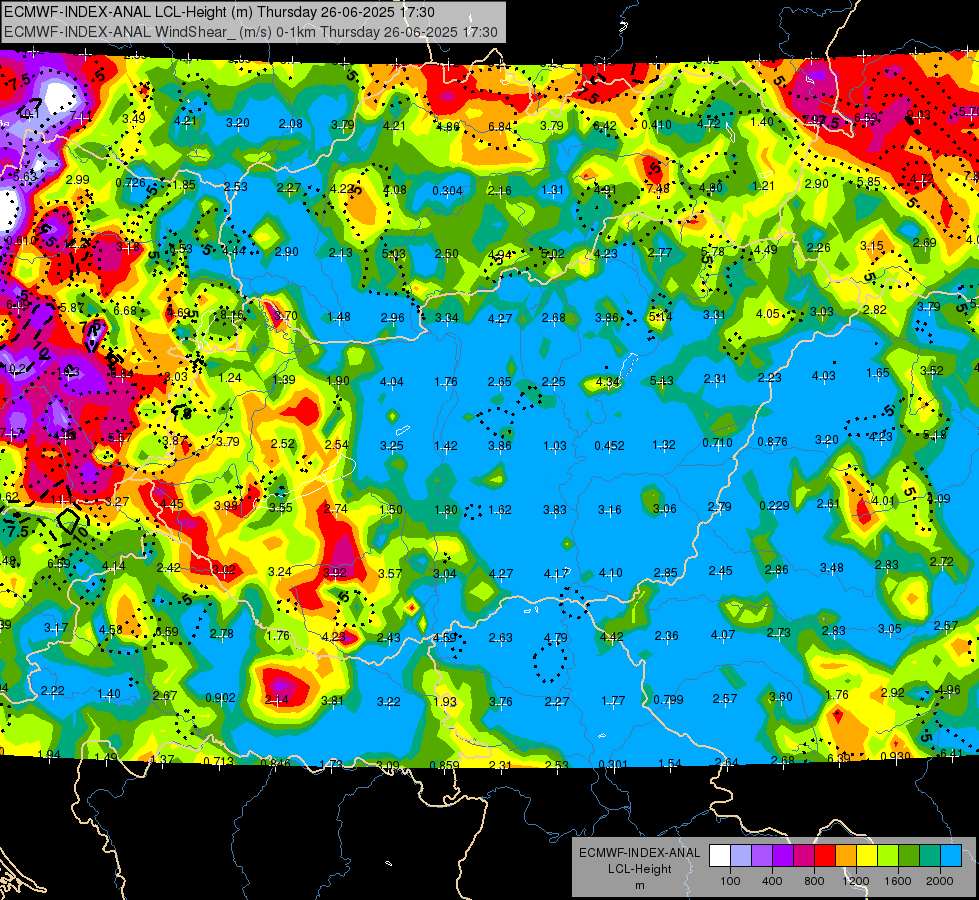Click the legend label '100'
979x900 pixels.
pos(730,881)
